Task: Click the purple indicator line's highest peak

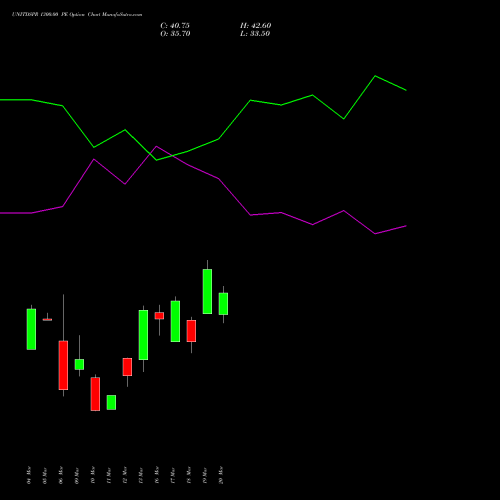Action: click(157, 146)
